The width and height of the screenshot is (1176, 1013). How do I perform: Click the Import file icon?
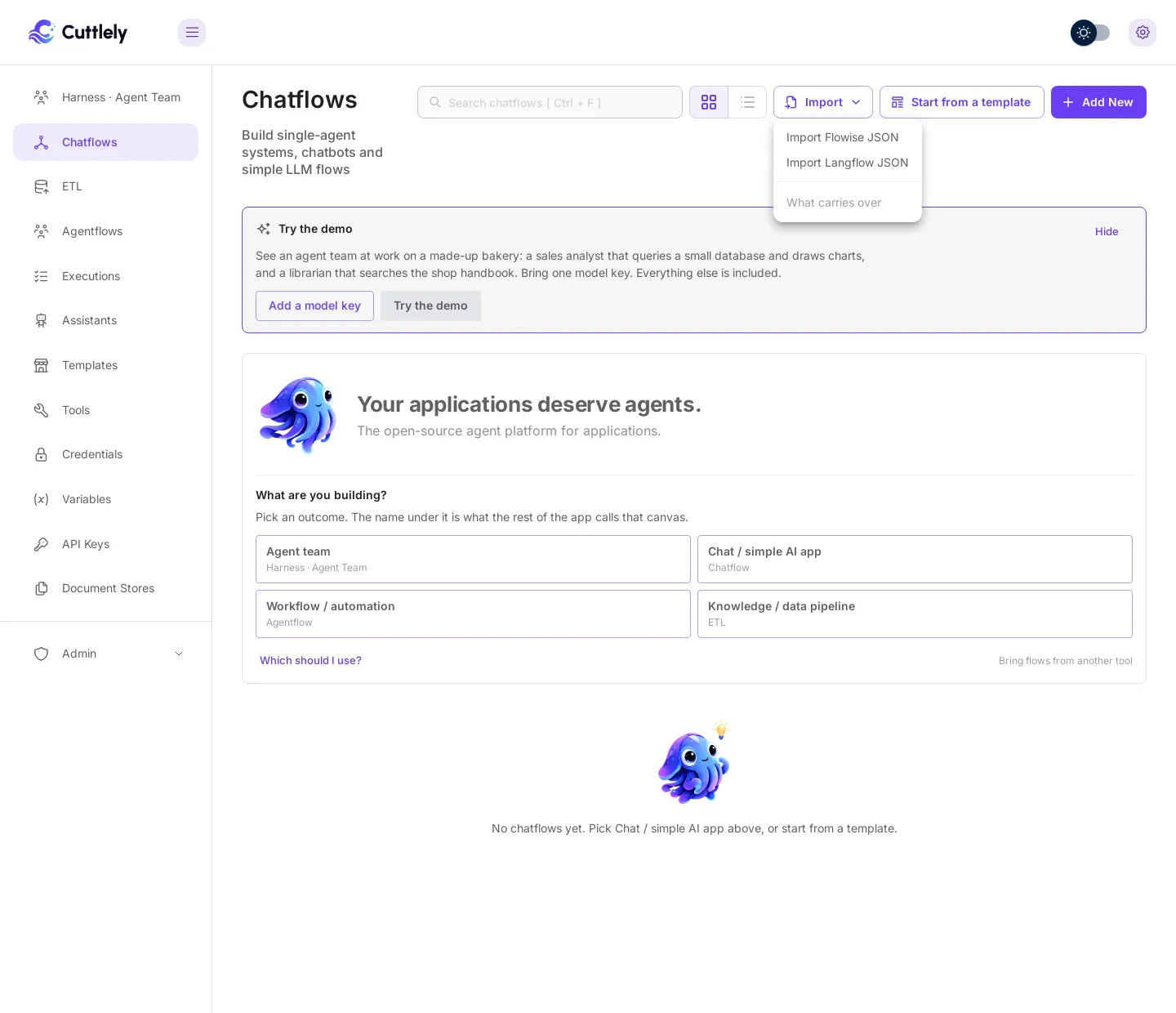tap(791, 102)
